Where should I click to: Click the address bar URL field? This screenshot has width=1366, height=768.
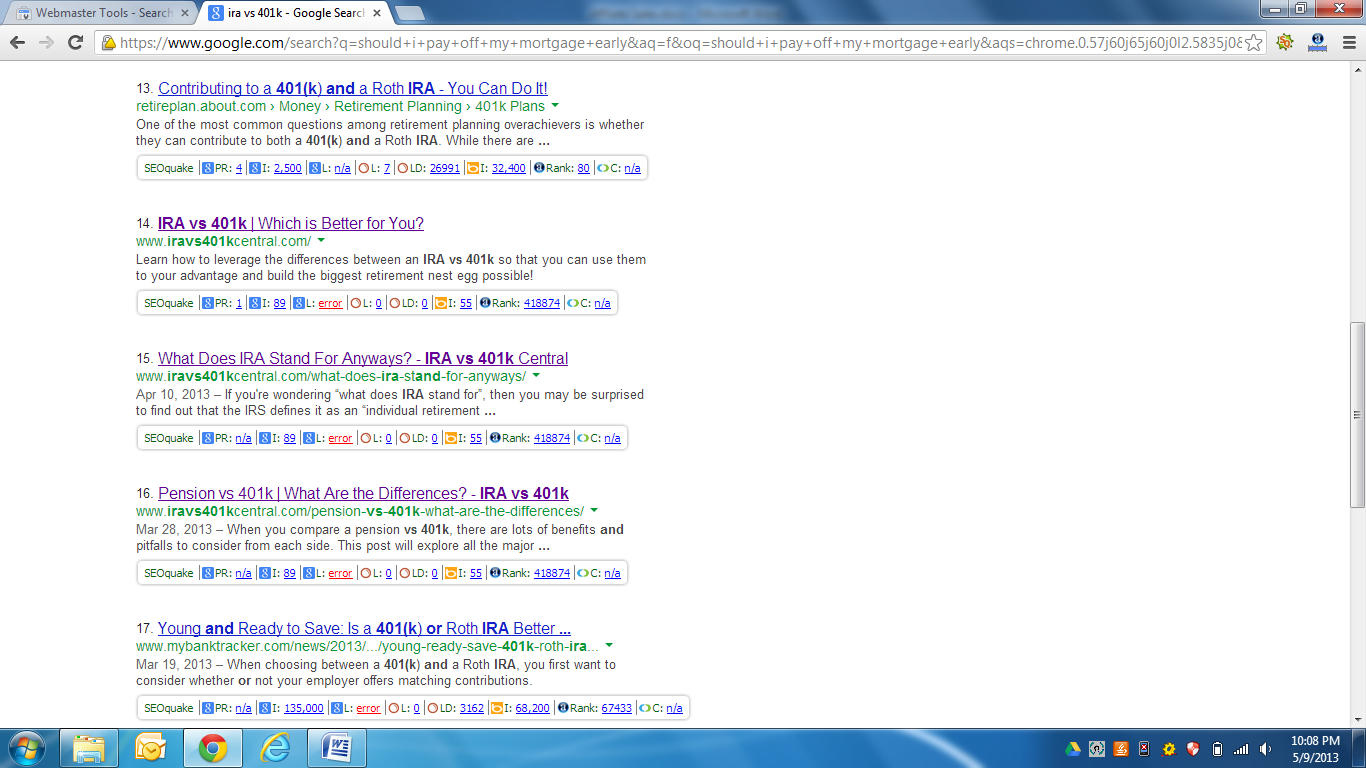coord(680,43)
